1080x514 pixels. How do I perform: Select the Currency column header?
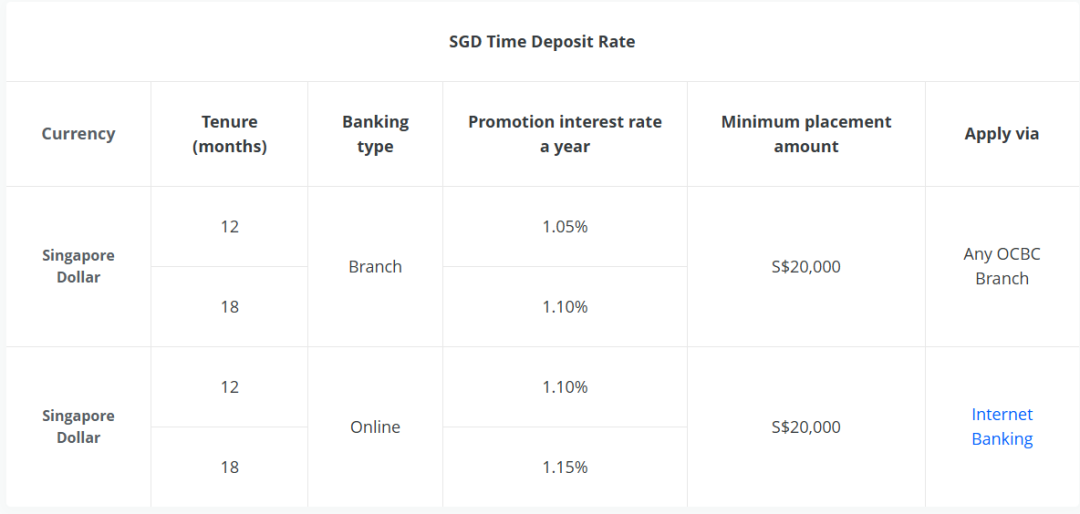pos(78,134)
